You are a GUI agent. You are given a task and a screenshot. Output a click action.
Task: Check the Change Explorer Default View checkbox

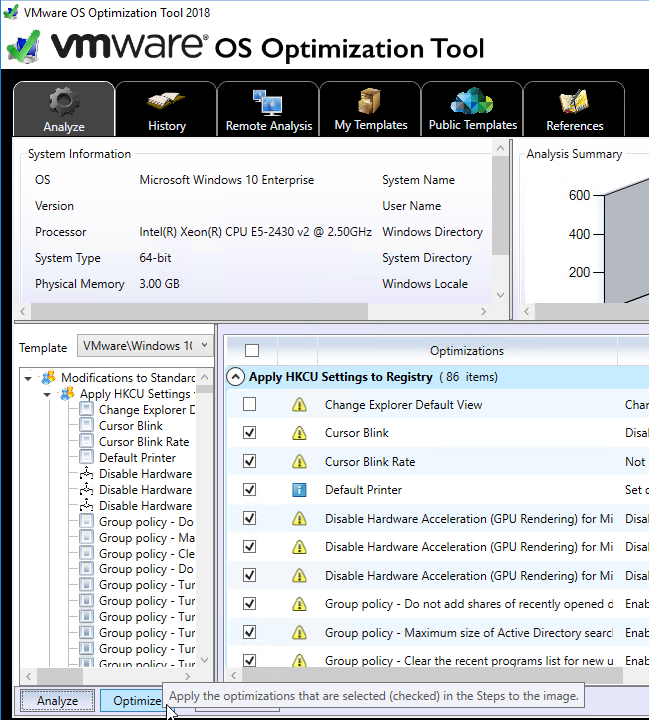(249, 405)
